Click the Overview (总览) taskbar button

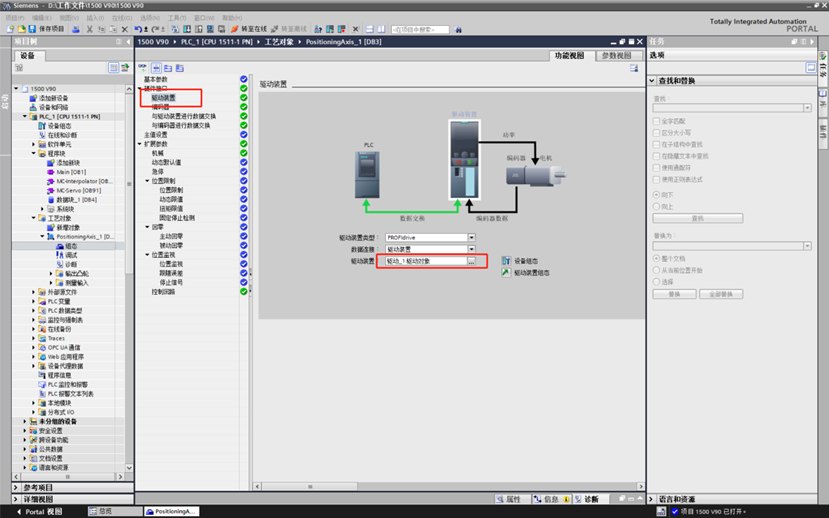coord(115,511)
